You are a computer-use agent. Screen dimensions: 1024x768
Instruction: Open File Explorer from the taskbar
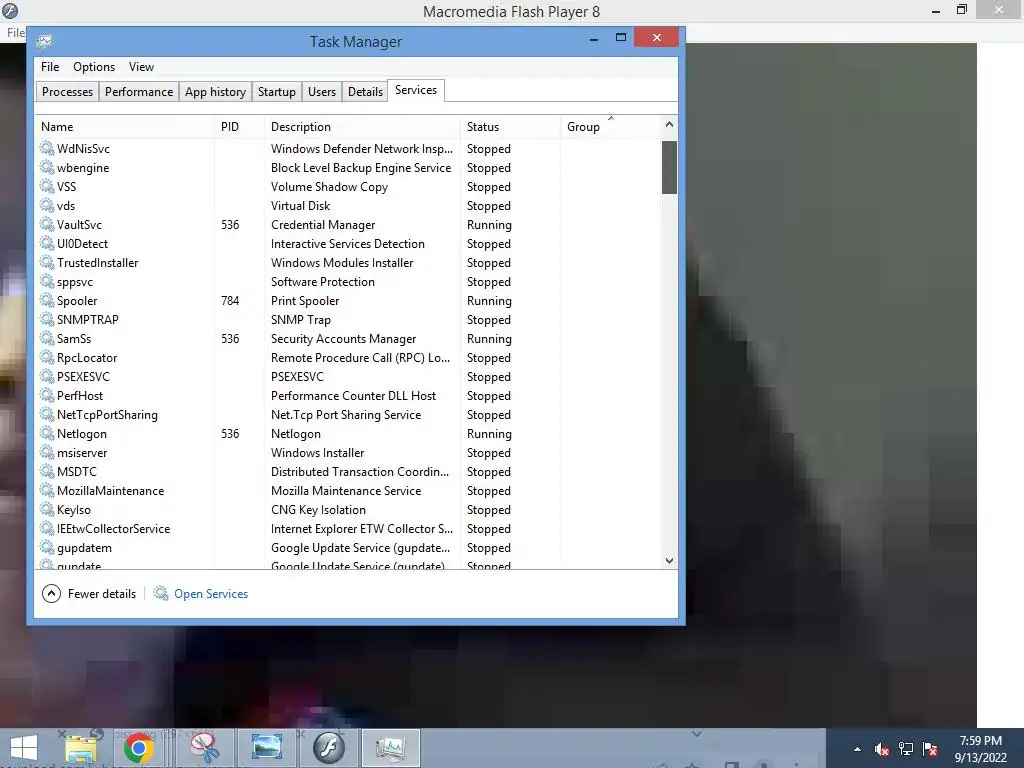tap(80, 748)
